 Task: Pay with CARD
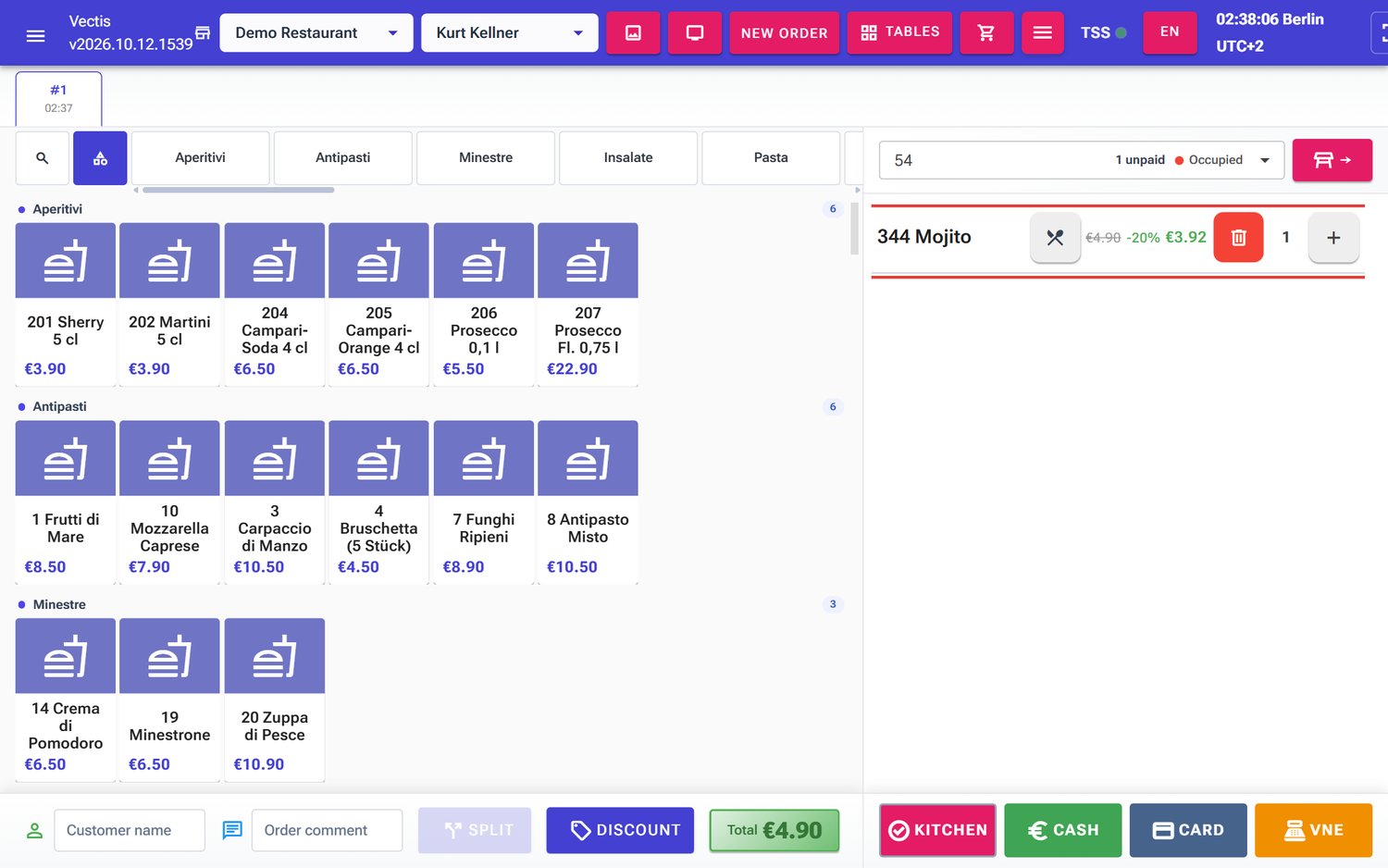[x=1188, y=830]
